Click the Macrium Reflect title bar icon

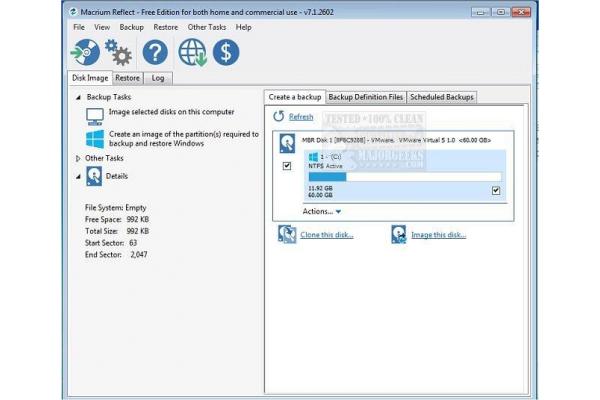coord(73,12)
